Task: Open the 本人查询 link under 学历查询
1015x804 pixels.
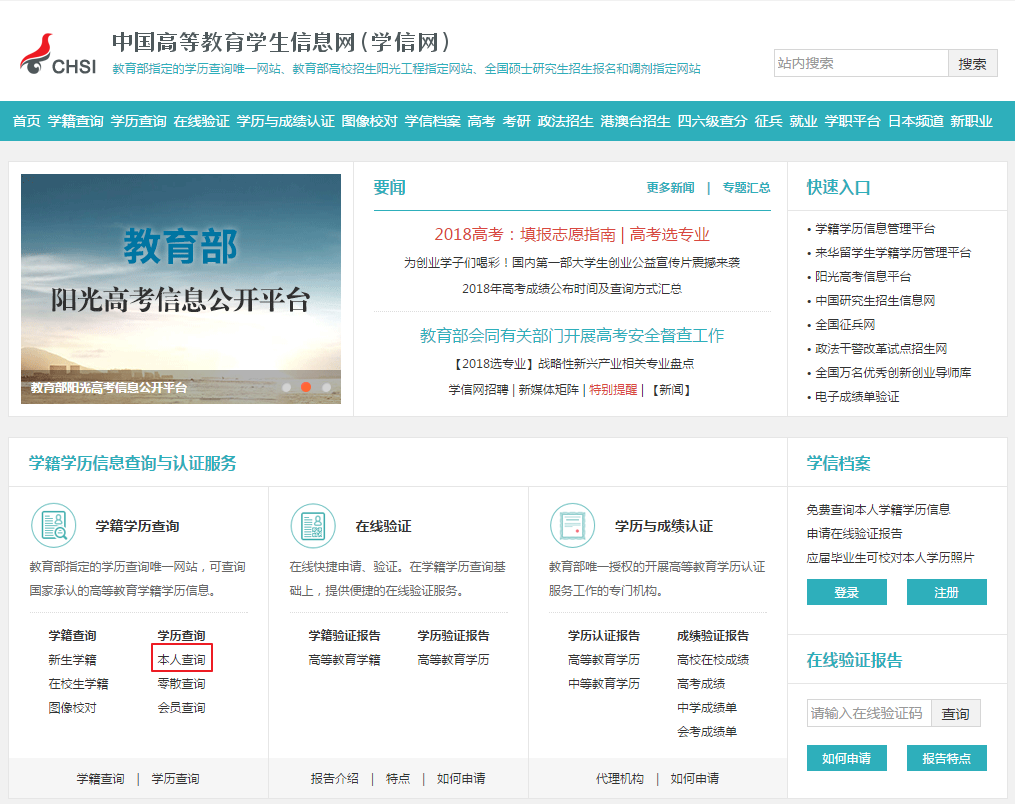Action: click(x=181, y=660)
